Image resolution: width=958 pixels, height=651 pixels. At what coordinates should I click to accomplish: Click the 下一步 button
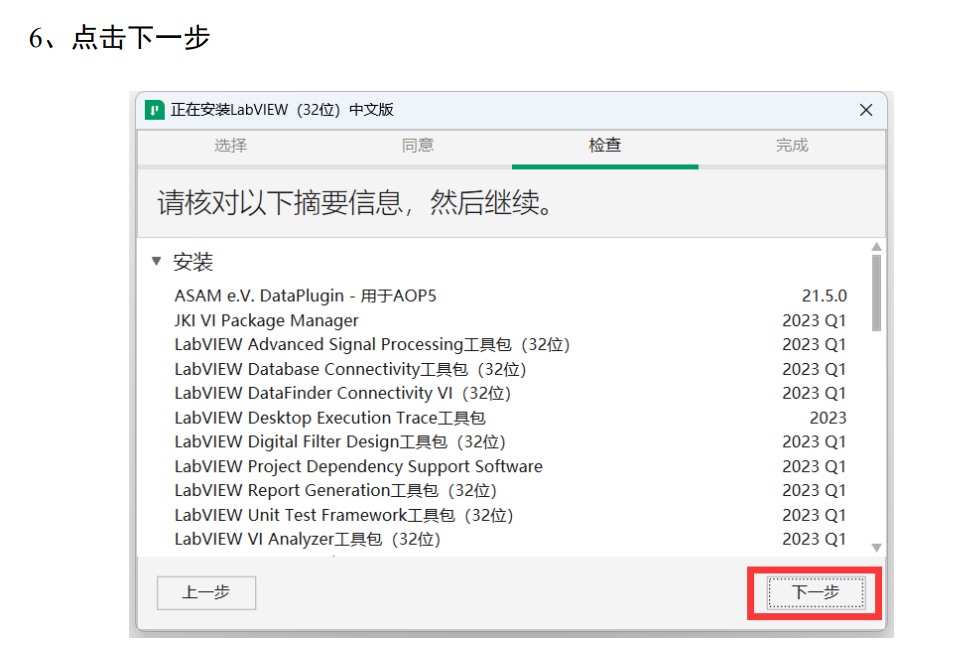click(816, 592)
